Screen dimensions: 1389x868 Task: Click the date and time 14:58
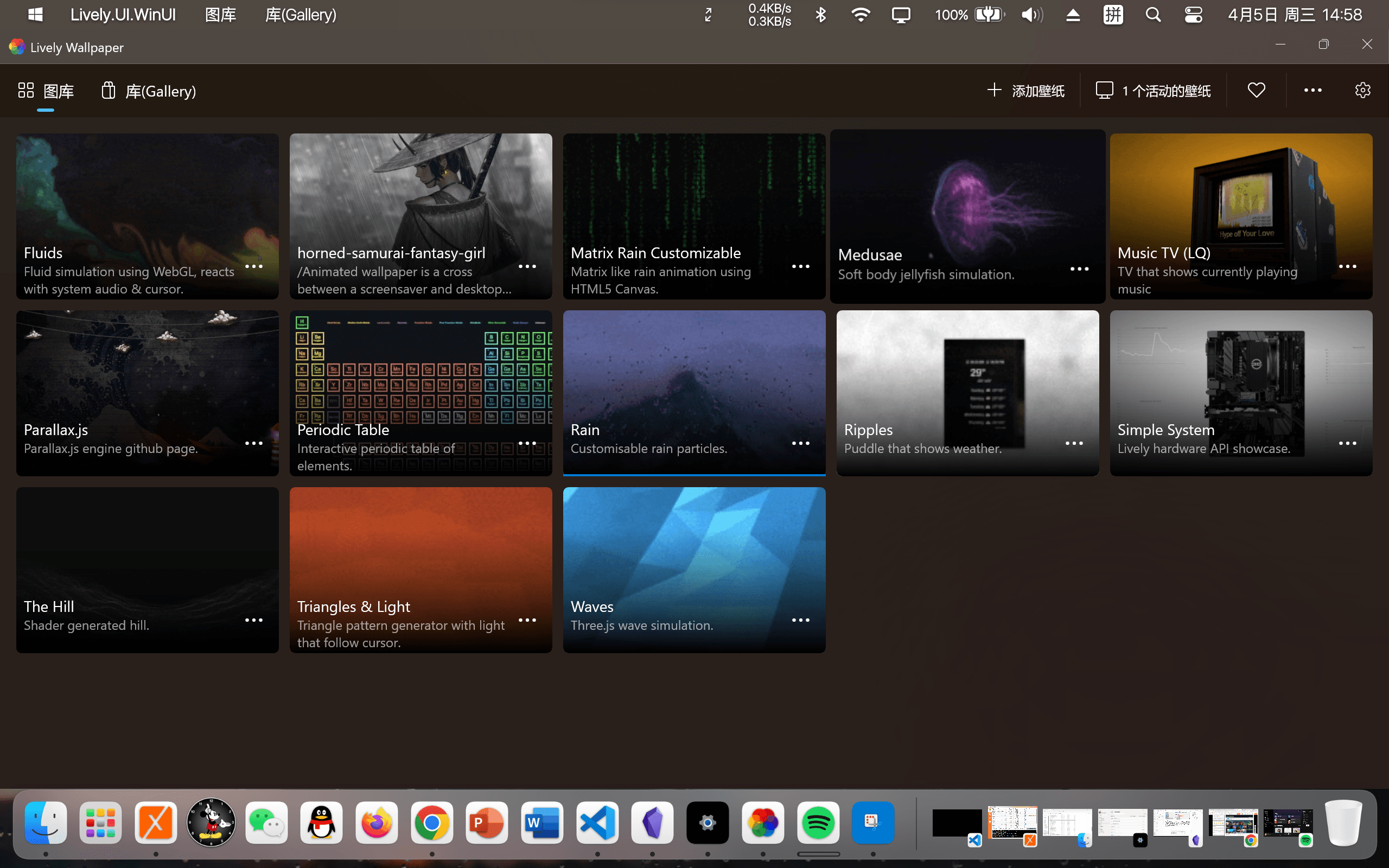click(1295, 14)
